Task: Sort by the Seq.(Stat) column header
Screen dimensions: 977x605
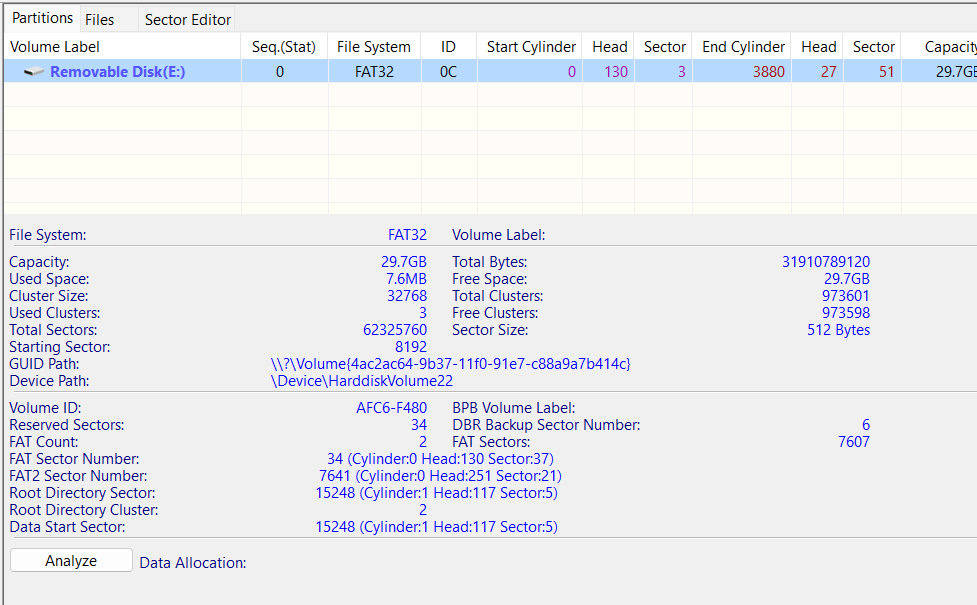Action: pos(284,47)
